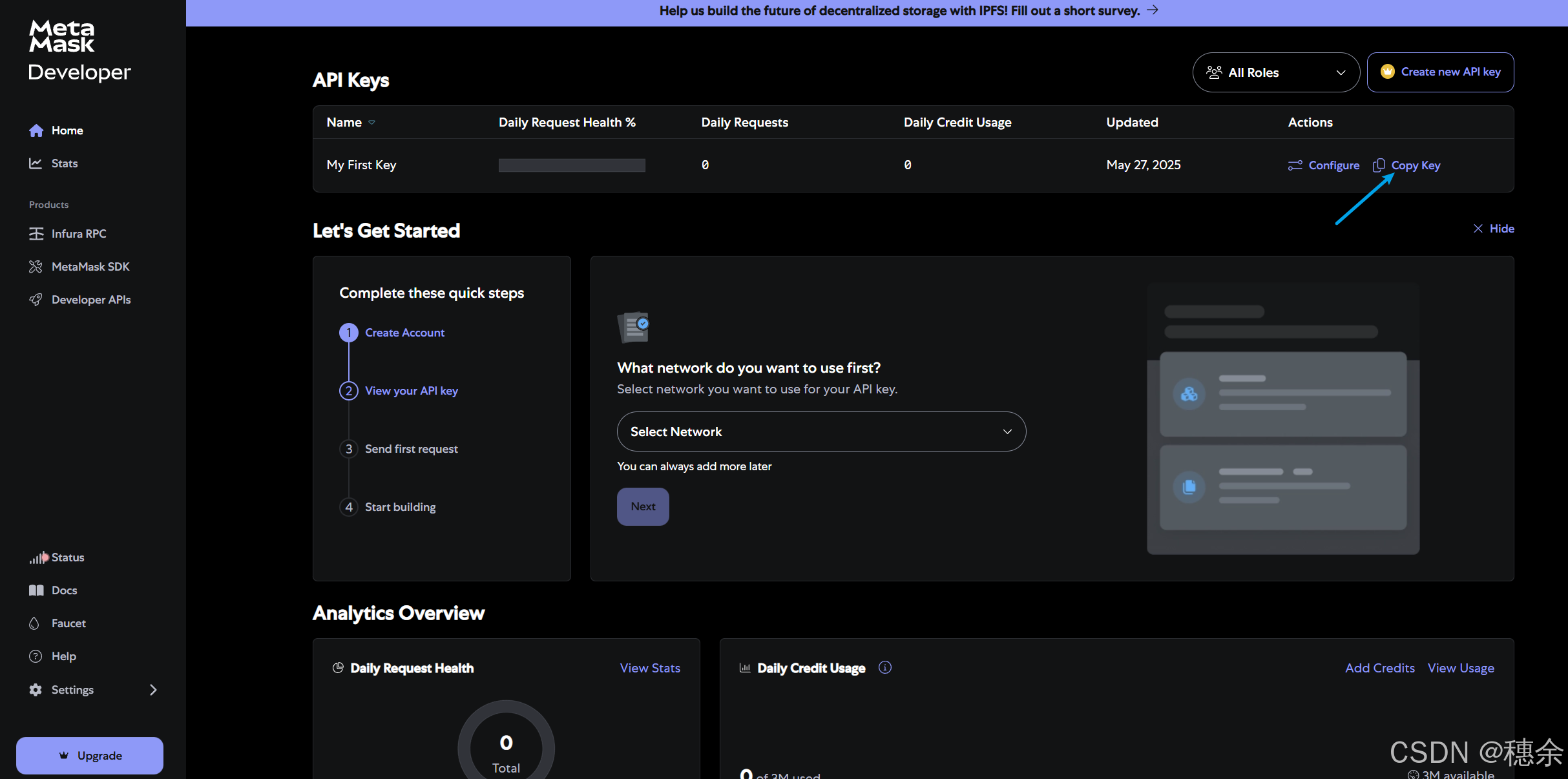
Task: Click the Status signal icon
Action: 38,557
